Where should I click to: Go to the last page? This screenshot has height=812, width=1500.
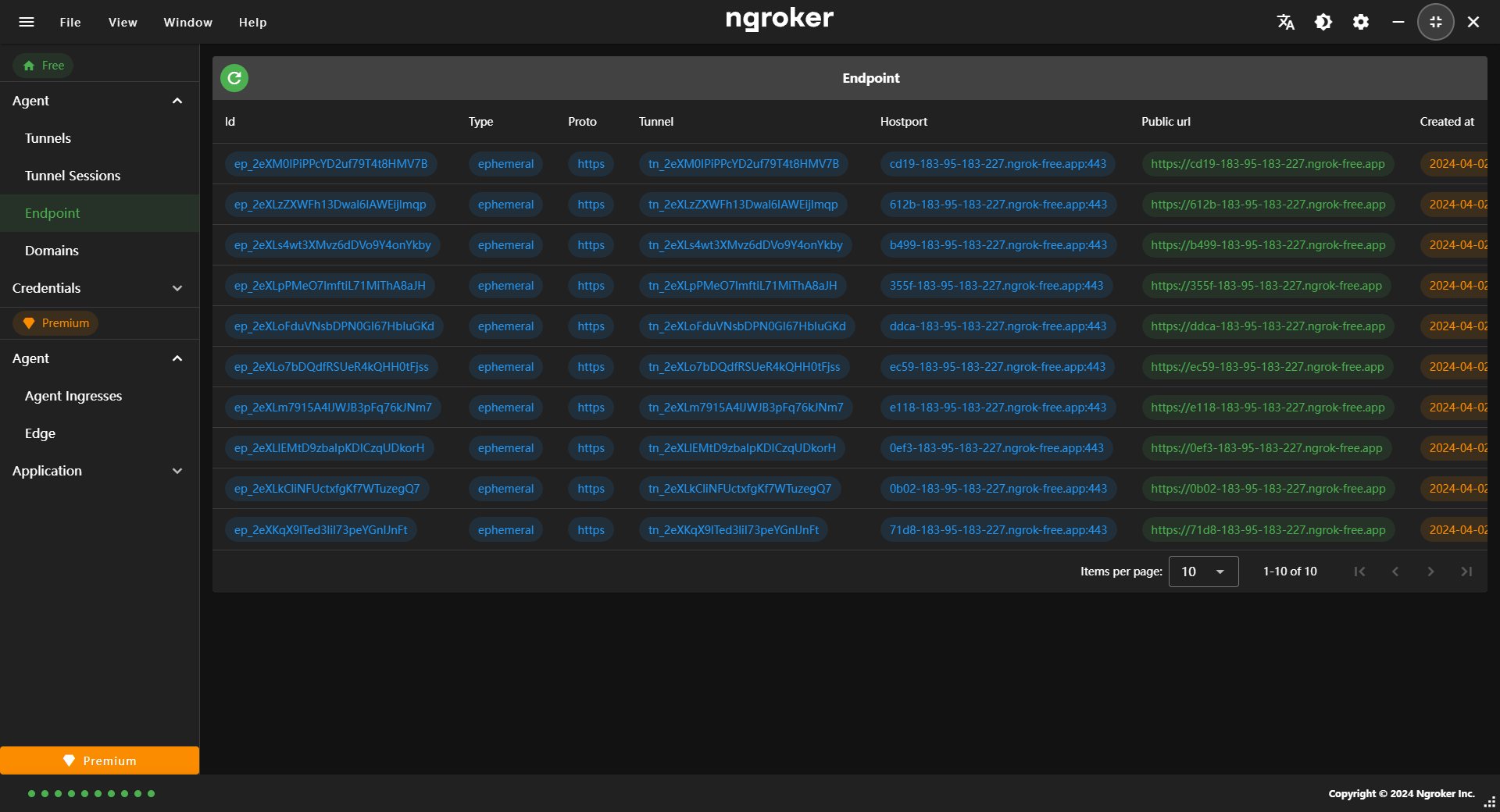pyautogui.click(x=1467, y=572)
